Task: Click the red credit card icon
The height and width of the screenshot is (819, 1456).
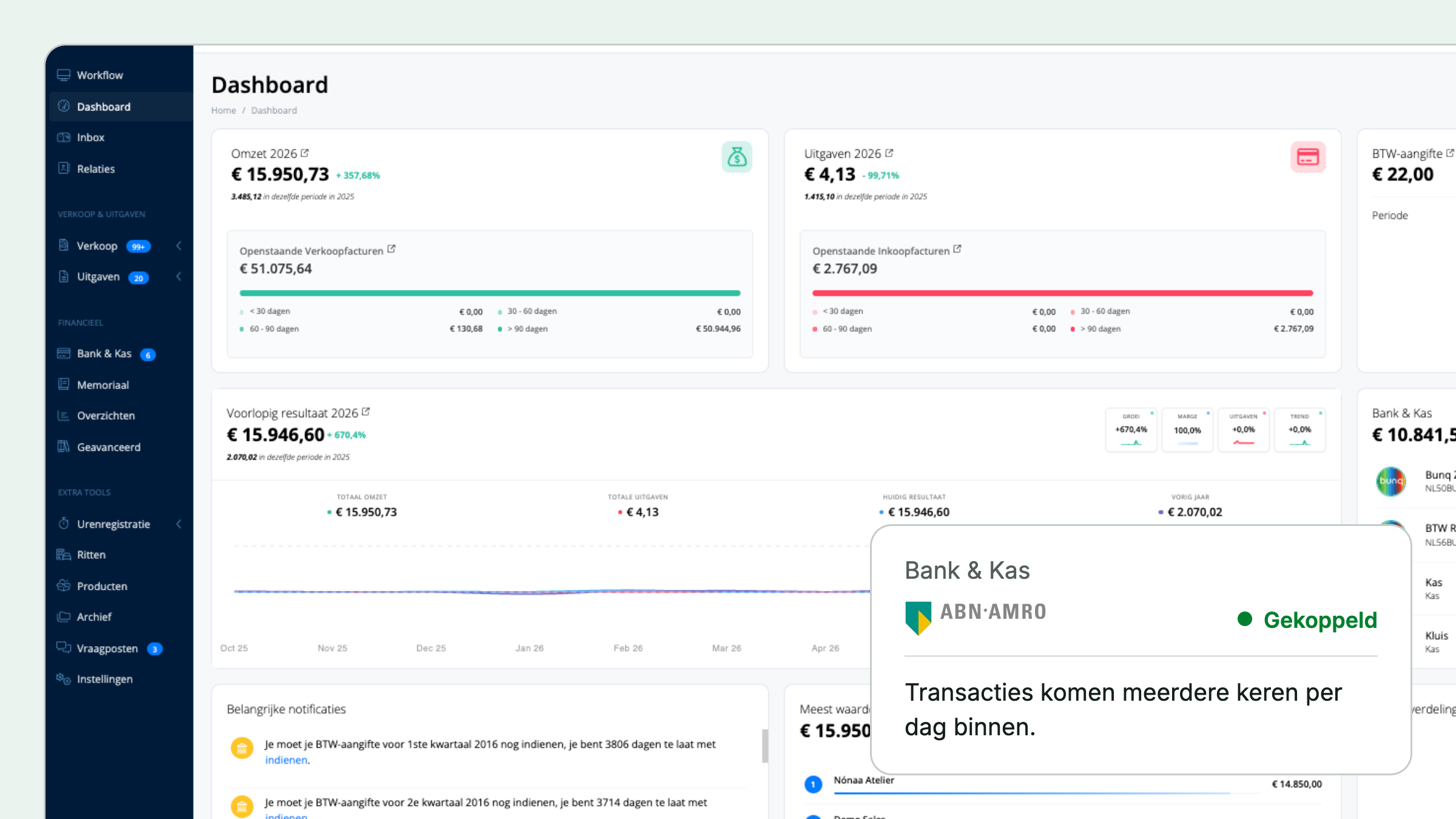Action: (x=1308, y=157)
